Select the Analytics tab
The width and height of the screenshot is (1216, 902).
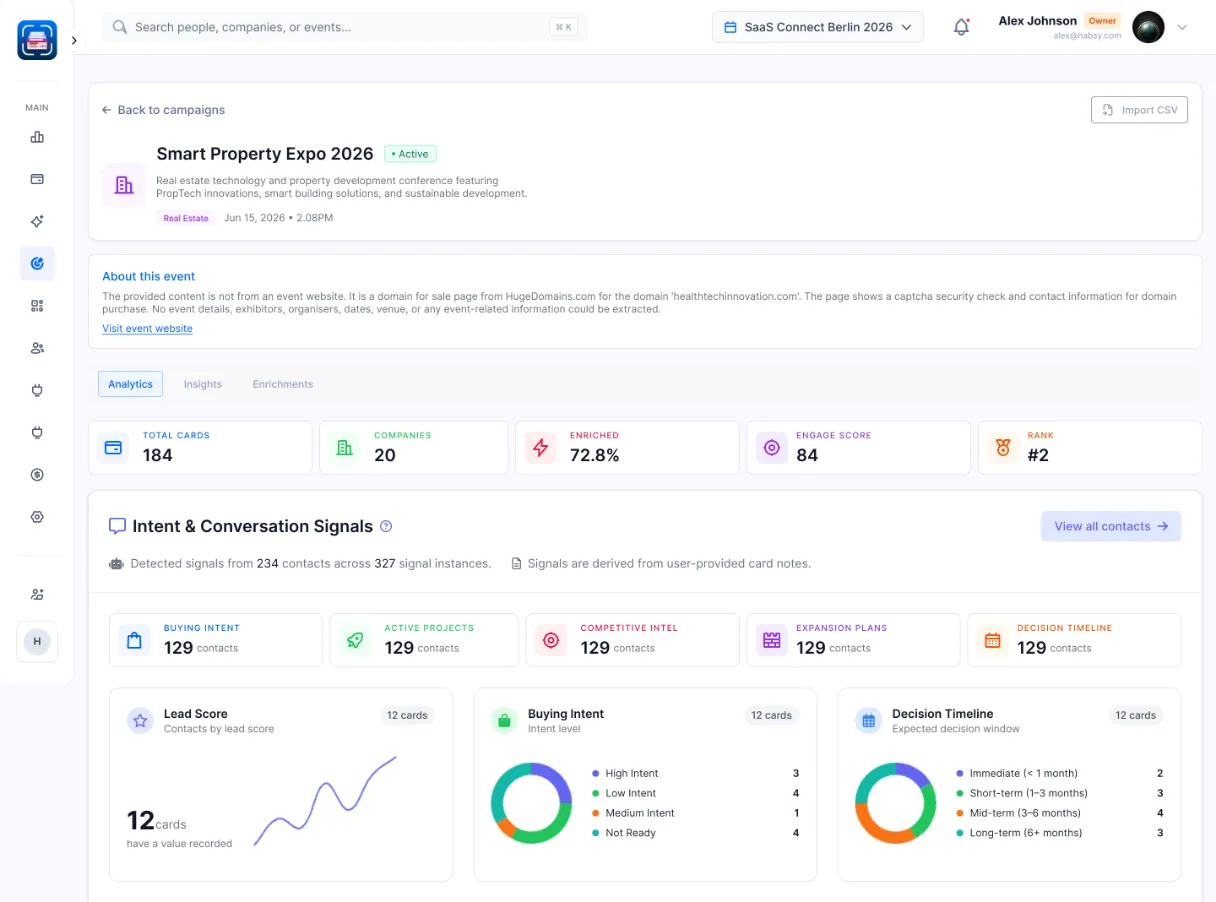pyautogui.click(x=130, y=384)
